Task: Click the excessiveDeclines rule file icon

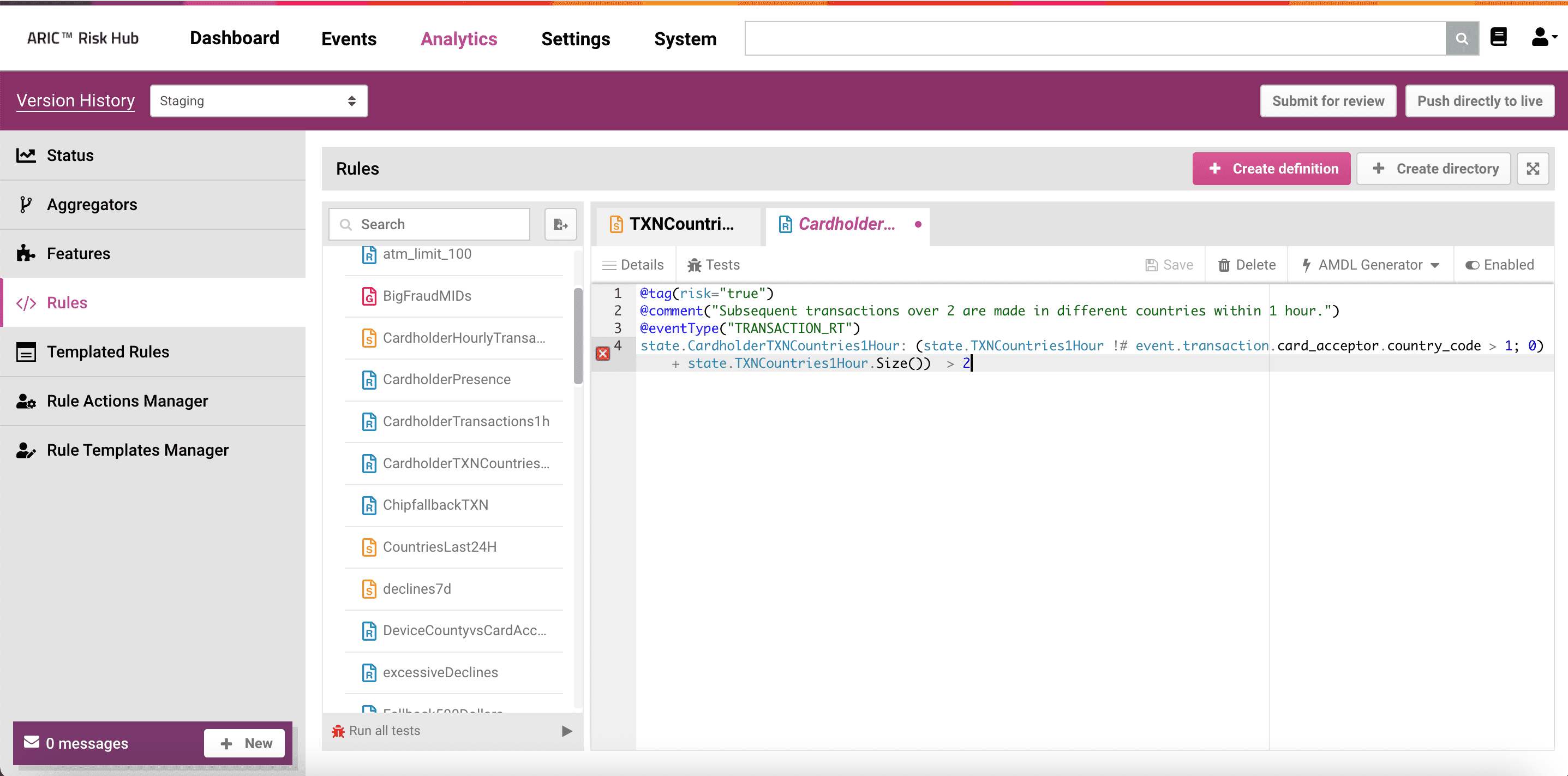Action: click(369, 672)
